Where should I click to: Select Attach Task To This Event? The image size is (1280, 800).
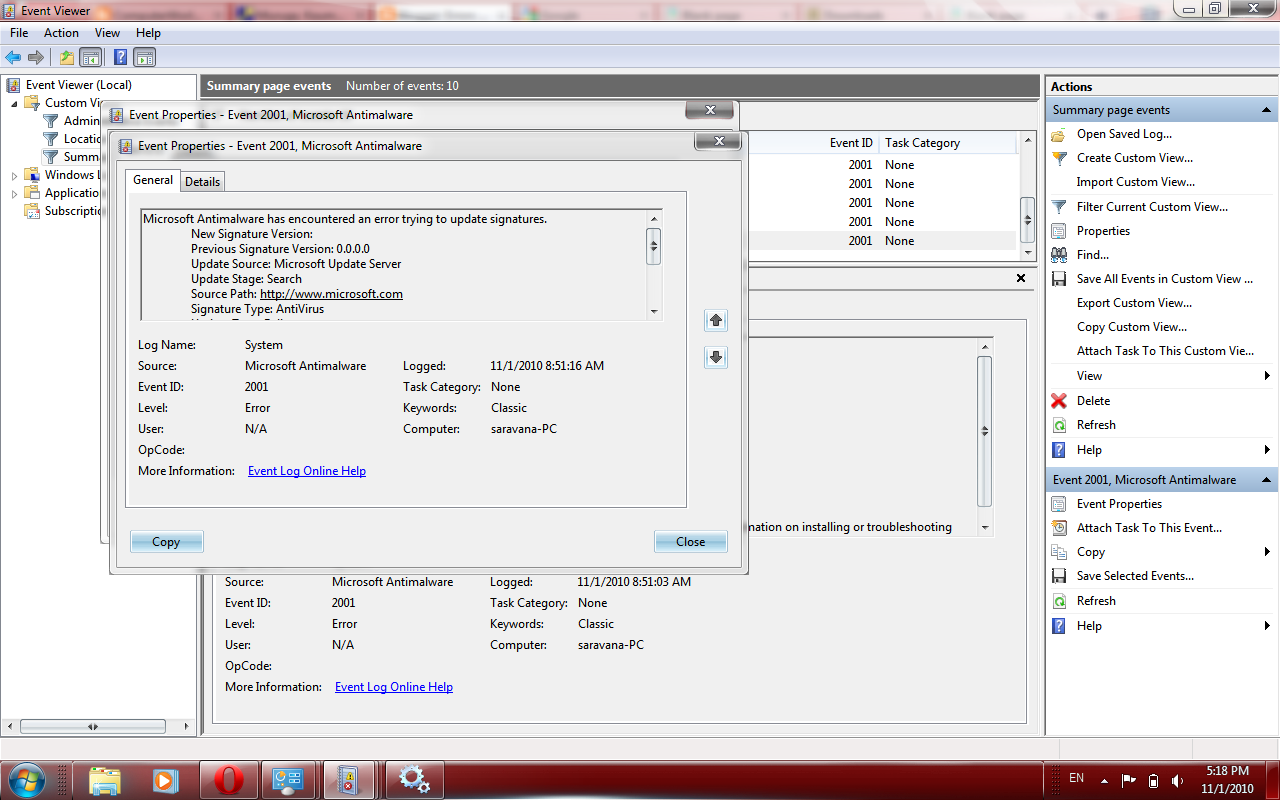click(1149, 528)
